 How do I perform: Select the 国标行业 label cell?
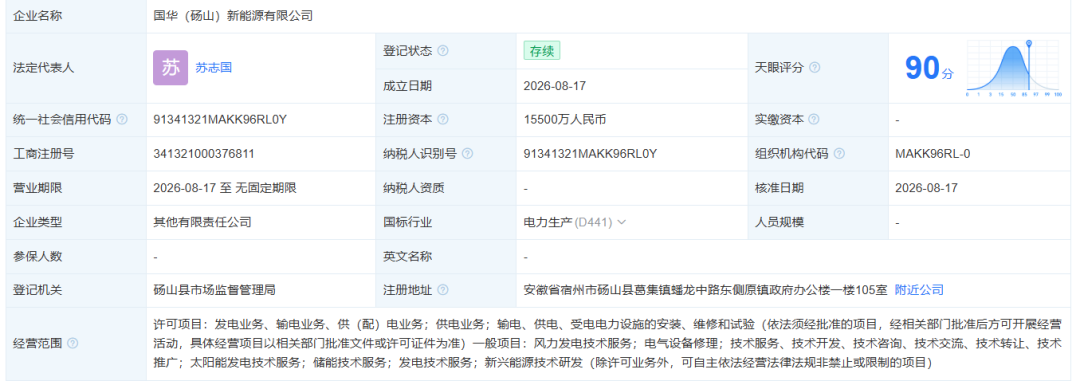tap(446, 222)
